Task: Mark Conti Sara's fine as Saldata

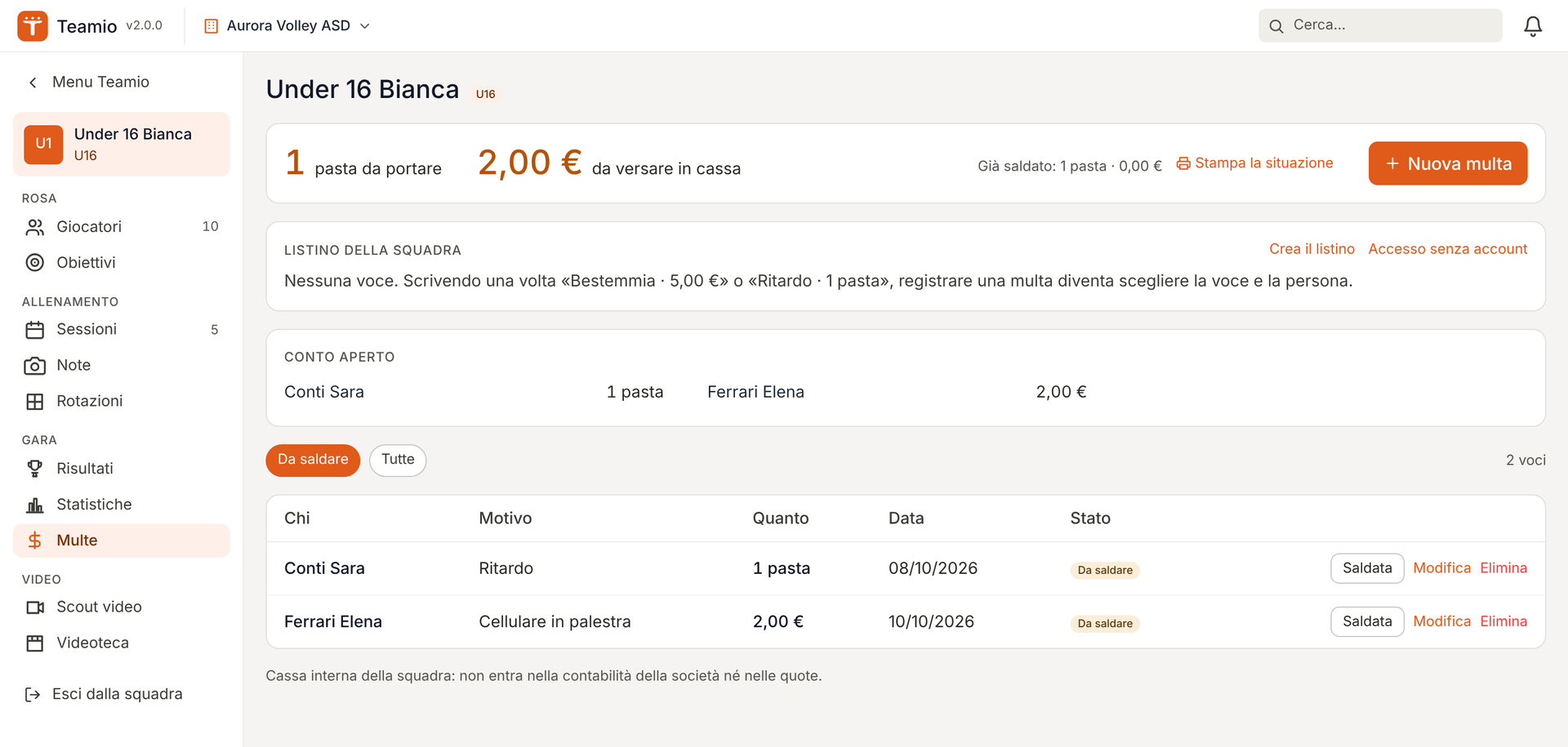Action: point(1367,568)
